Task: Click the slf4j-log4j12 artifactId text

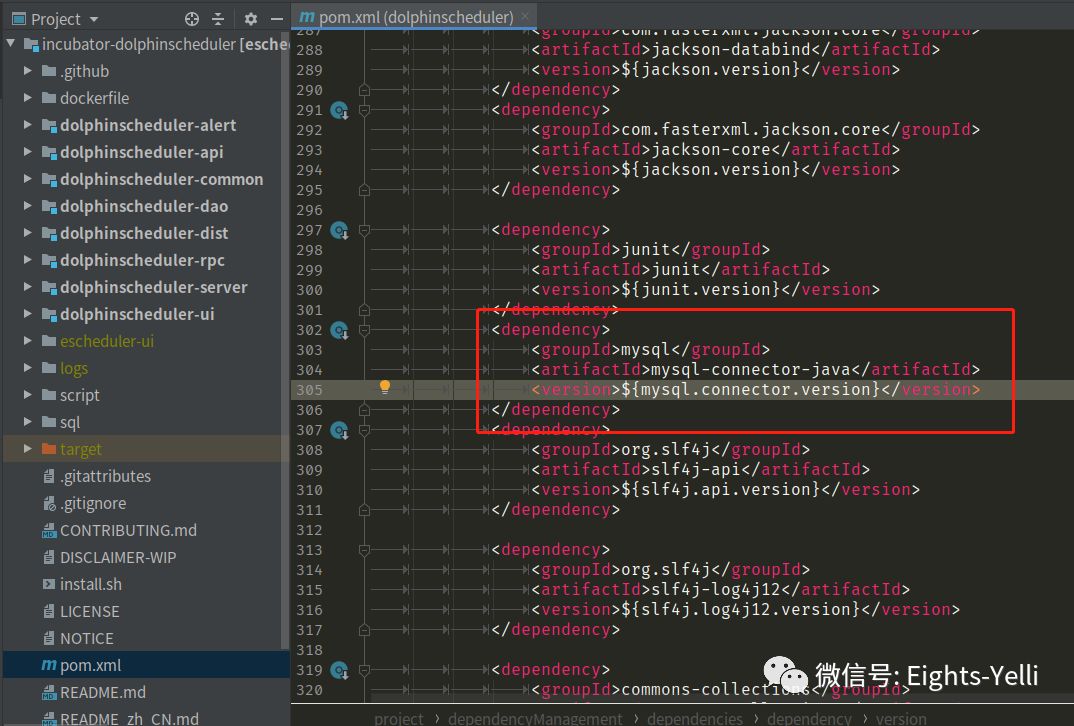Action: (715, 589)
